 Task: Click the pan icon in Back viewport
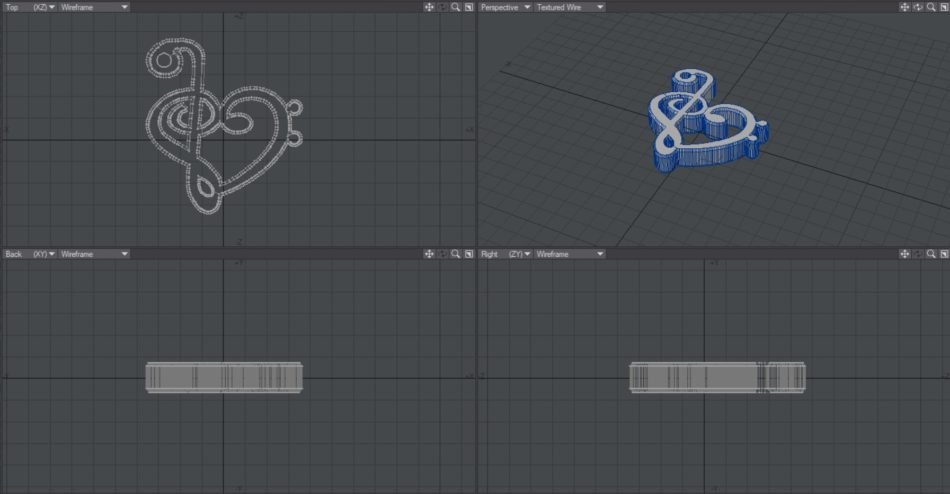[x=429, y=254]
